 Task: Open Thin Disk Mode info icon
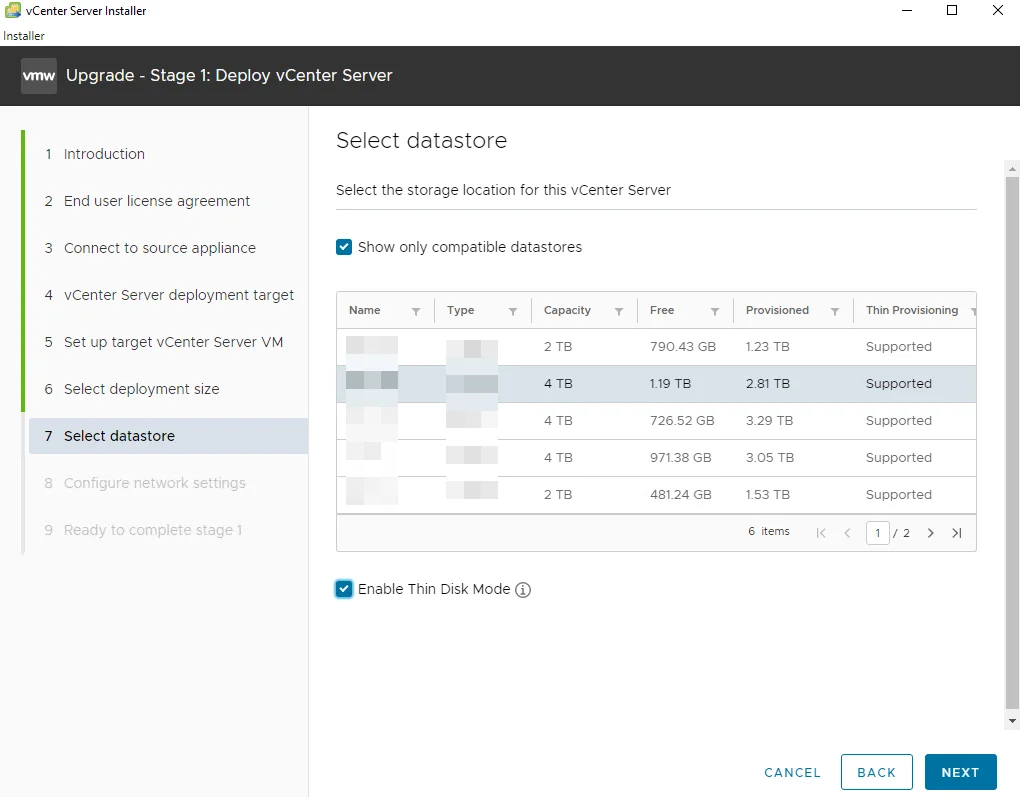pos(523,589)
